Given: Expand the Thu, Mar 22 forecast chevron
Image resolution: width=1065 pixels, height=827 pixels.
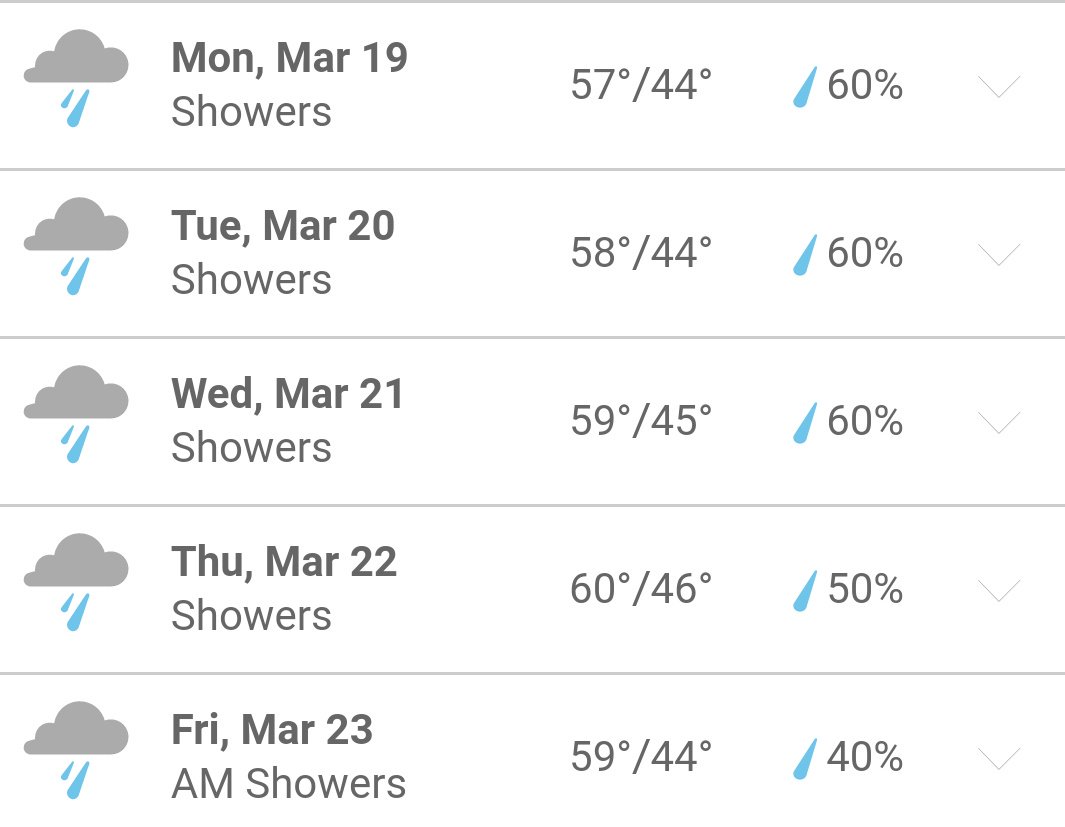Looking at the screenshot, I should [x=998, y=590].
